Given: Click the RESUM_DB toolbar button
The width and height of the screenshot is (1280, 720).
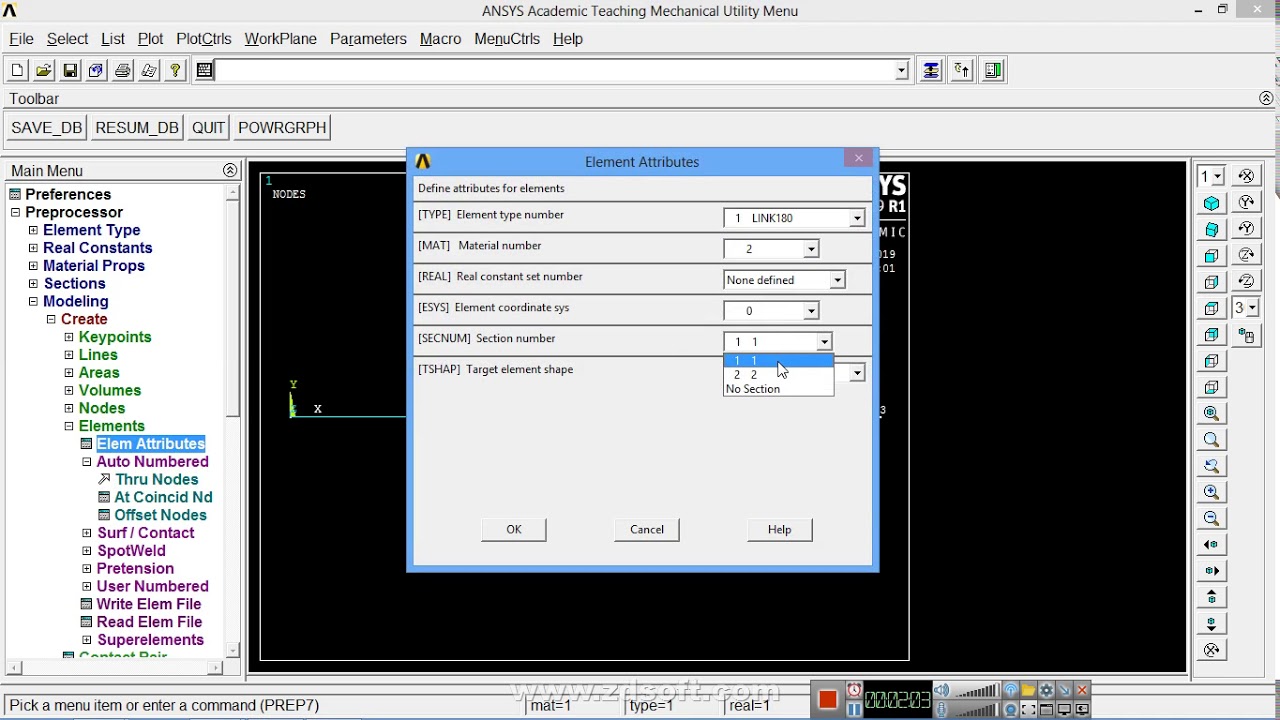Looking at the screenshot, I should (x=137, y=128).
